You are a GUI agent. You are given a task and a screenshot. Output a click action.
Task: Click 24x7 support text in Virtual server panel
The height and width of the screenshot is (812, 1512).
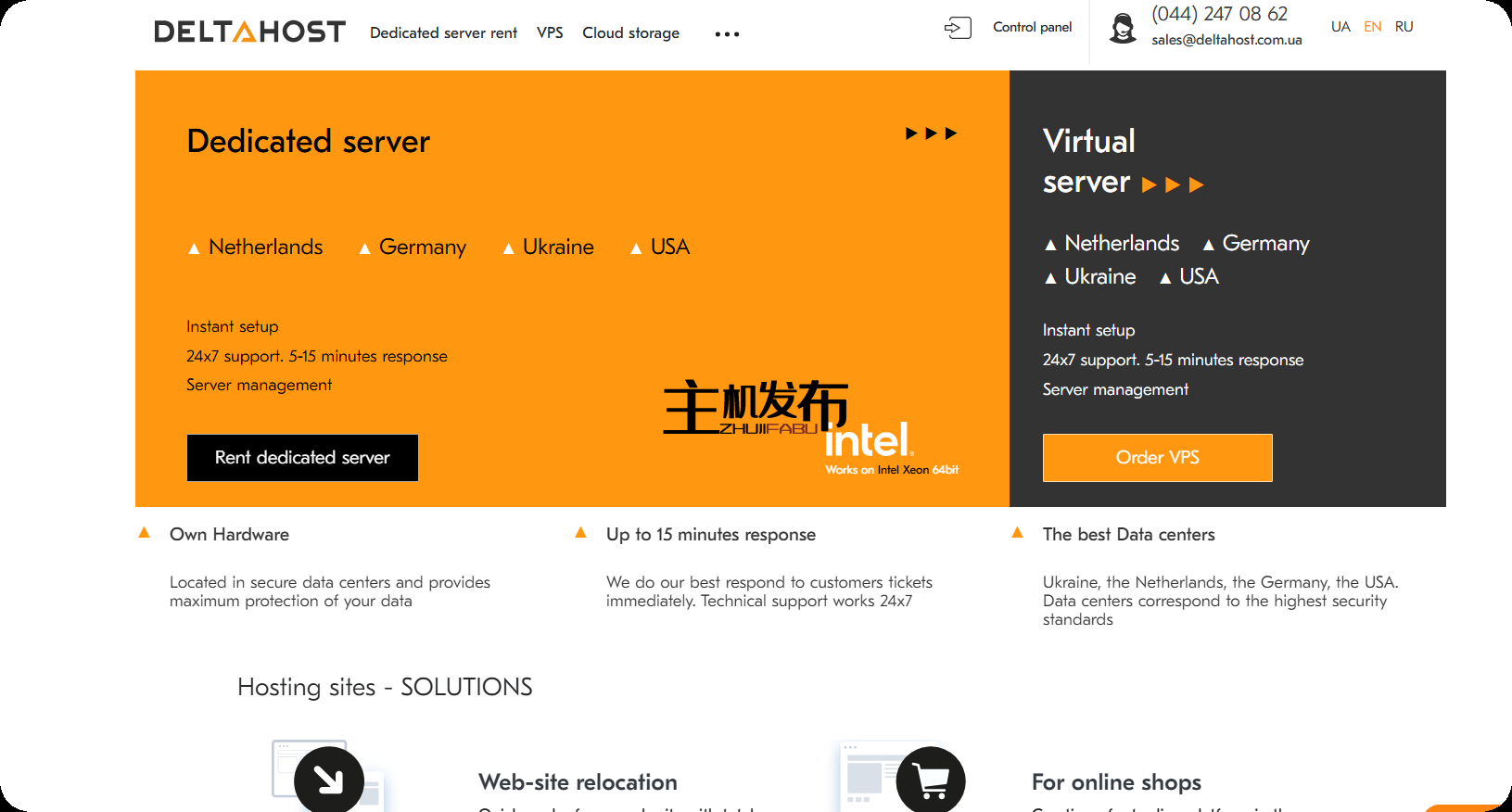(x=1173, y=360)
